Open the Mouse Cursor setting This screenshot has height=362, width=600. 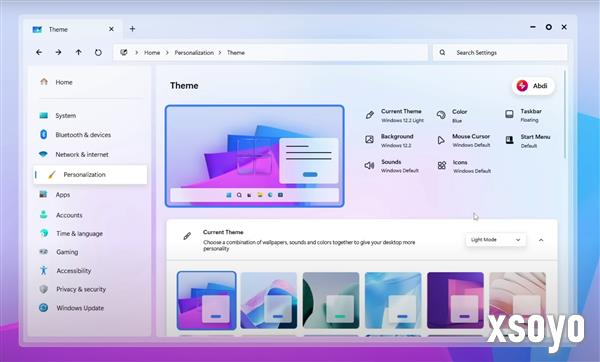(464, 140)
